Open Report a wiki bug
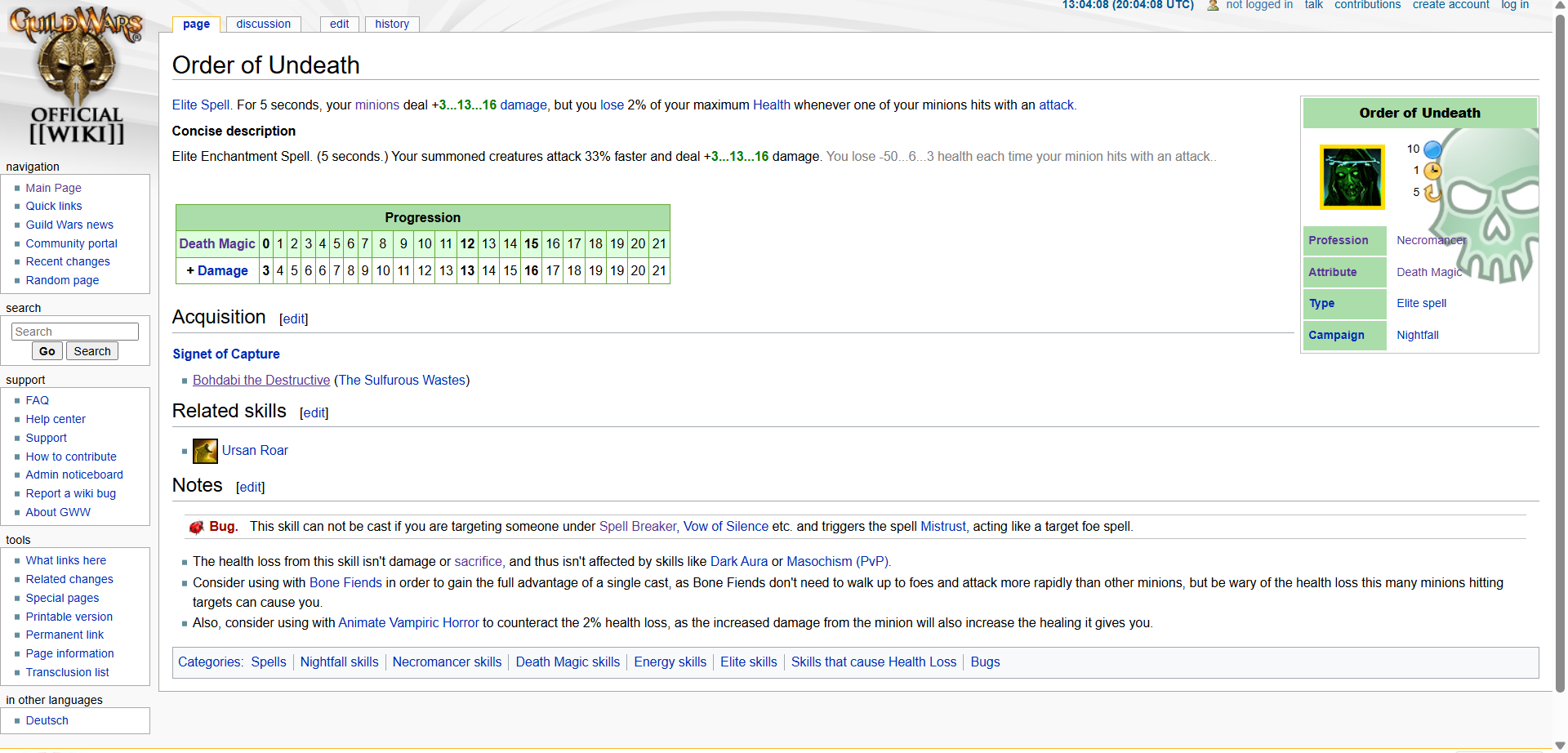The width and height of the screenshot is (1568, 753). click(x=70, y=493)
